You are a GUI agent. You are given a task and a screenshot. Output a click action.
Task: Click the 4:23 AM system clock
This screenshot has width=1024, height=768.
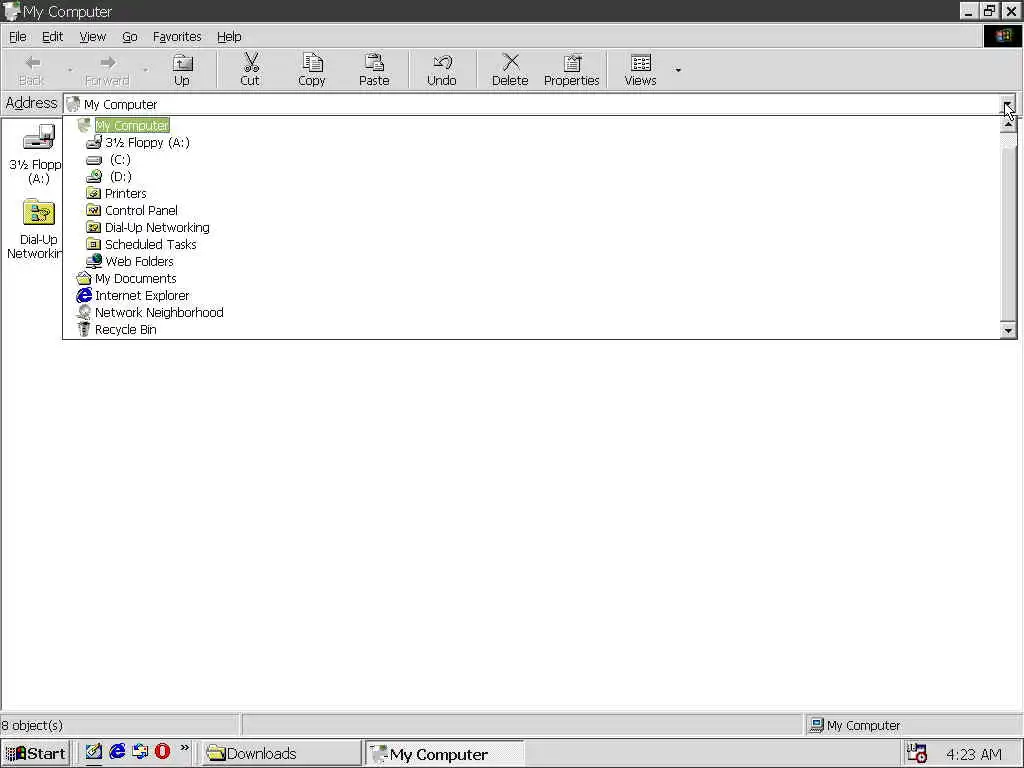pos(974,754)
